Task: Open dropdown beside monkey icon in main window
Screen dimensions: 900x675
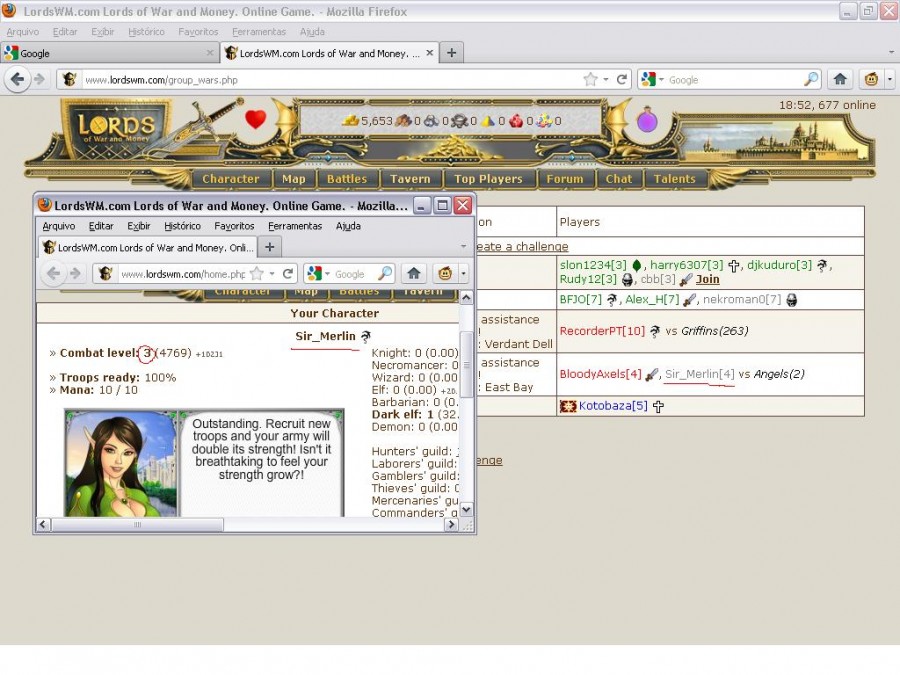Action: [890, 79]
